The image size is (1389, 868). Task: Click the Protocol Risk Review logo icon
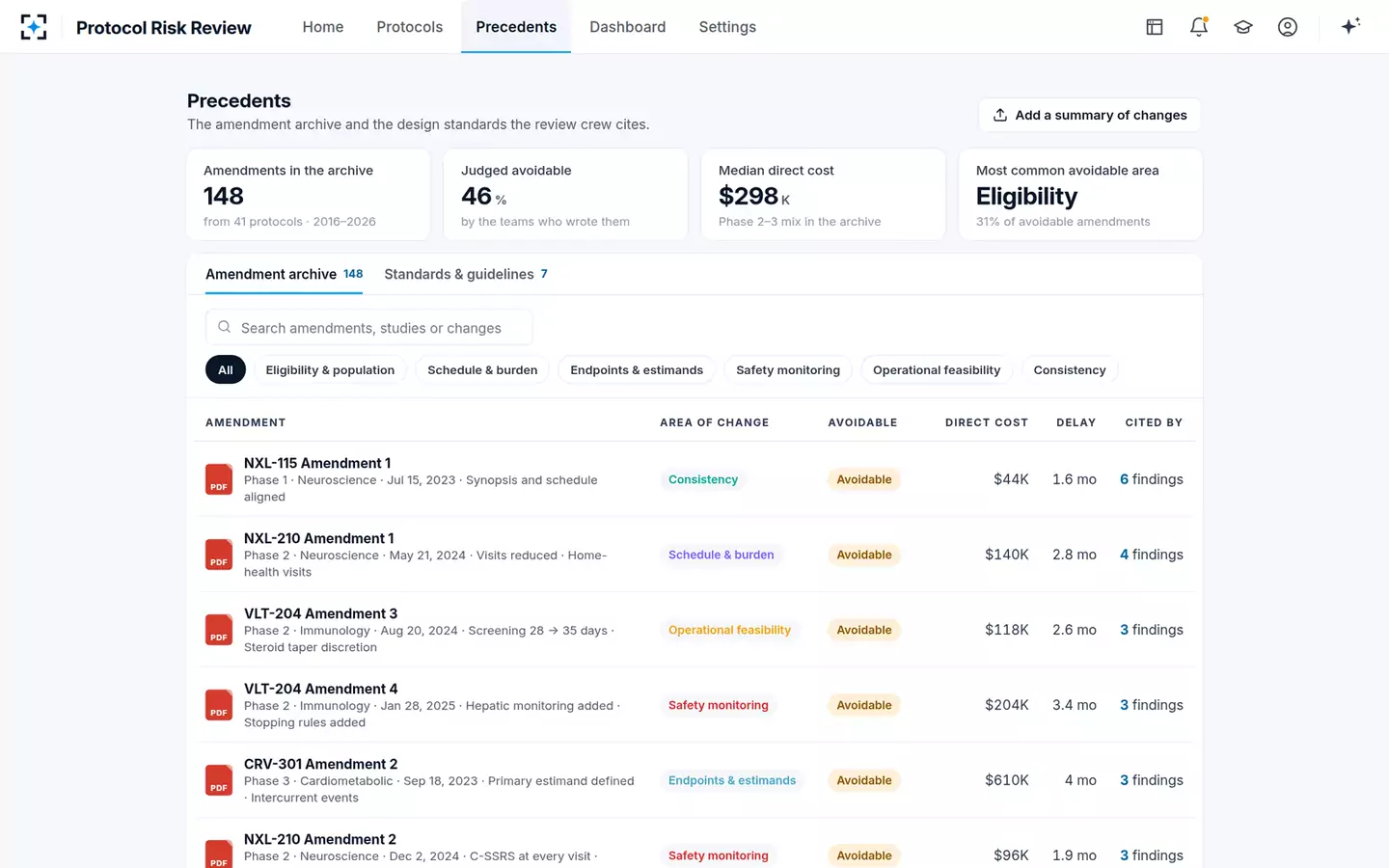pyautogui.click(x=34, y=27)
